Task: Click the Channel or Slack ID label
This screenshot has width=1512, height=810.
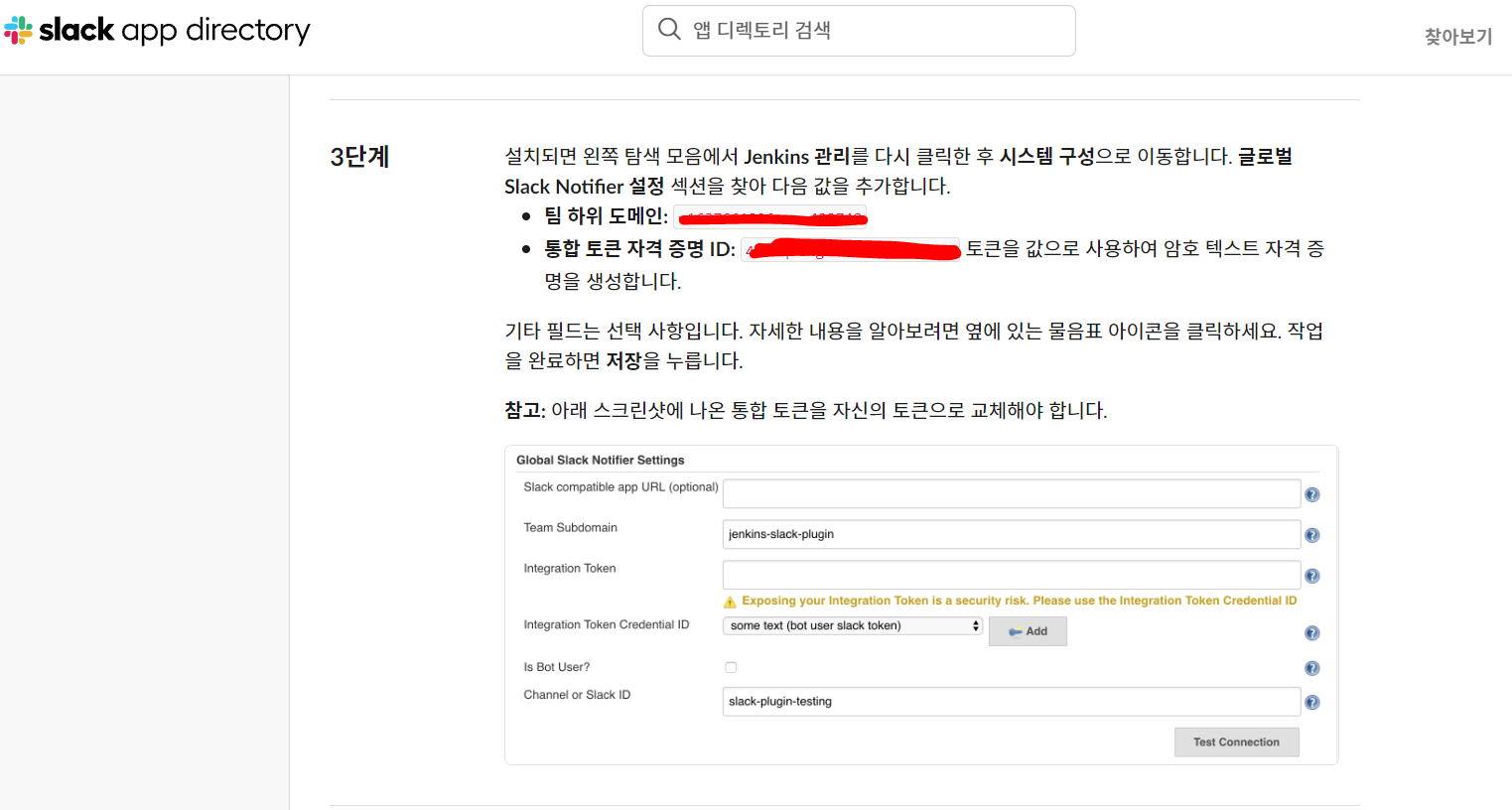Action: click(x=577, y=695)
